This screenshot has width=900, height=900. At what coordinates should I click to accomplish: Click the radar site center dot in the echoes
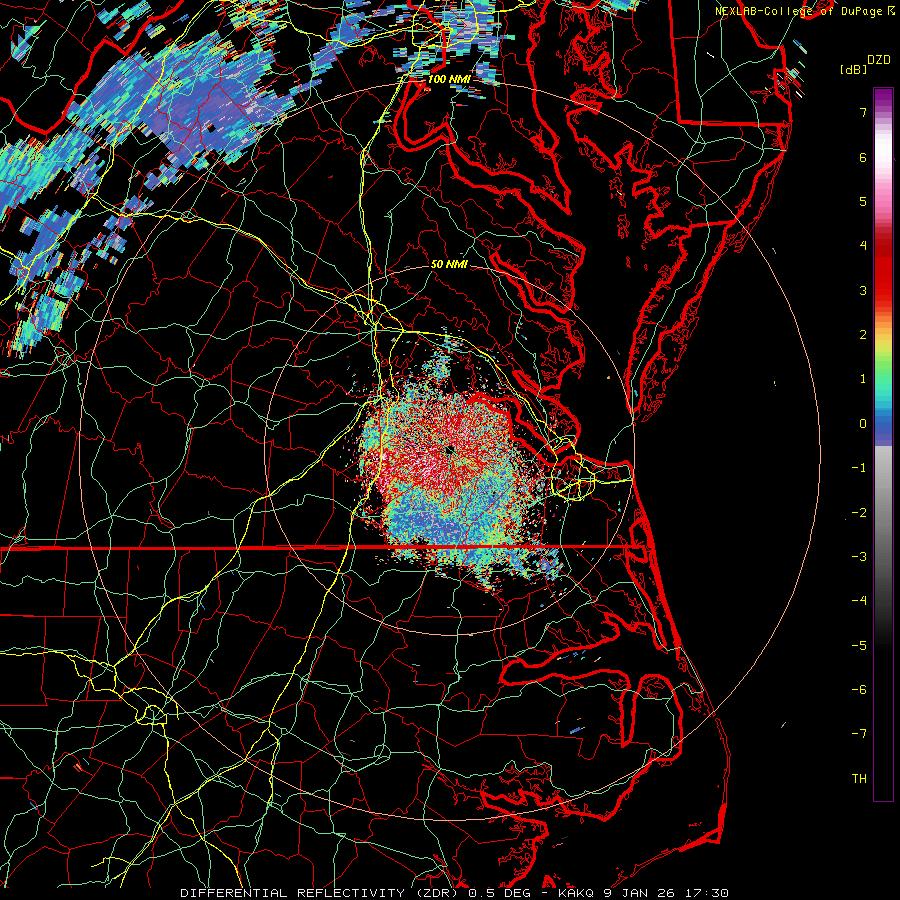(x=450, y=449)
